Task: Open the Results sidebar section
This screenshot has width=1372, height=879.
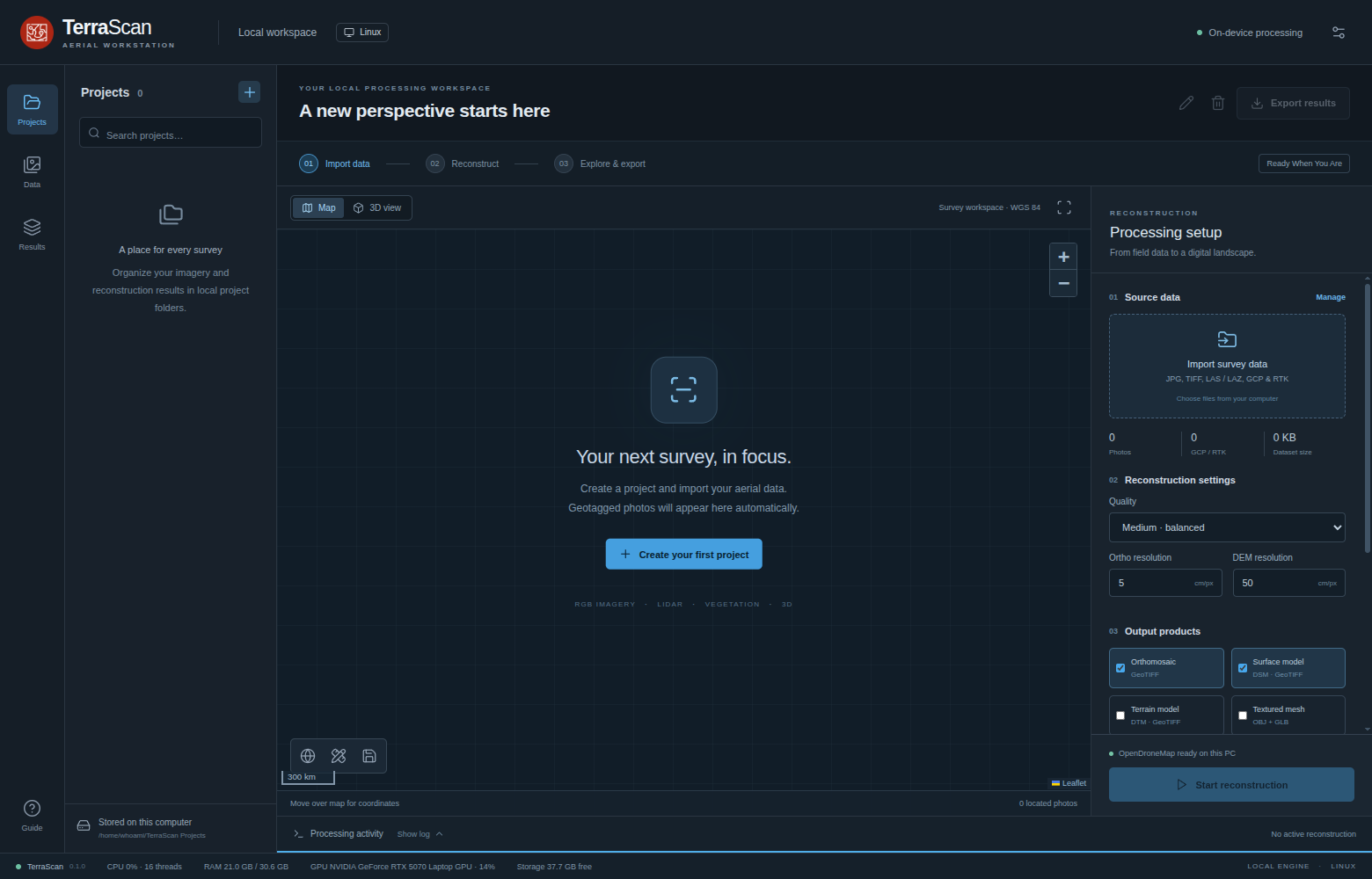Action: pyautogui.click(x=33, y=234)
